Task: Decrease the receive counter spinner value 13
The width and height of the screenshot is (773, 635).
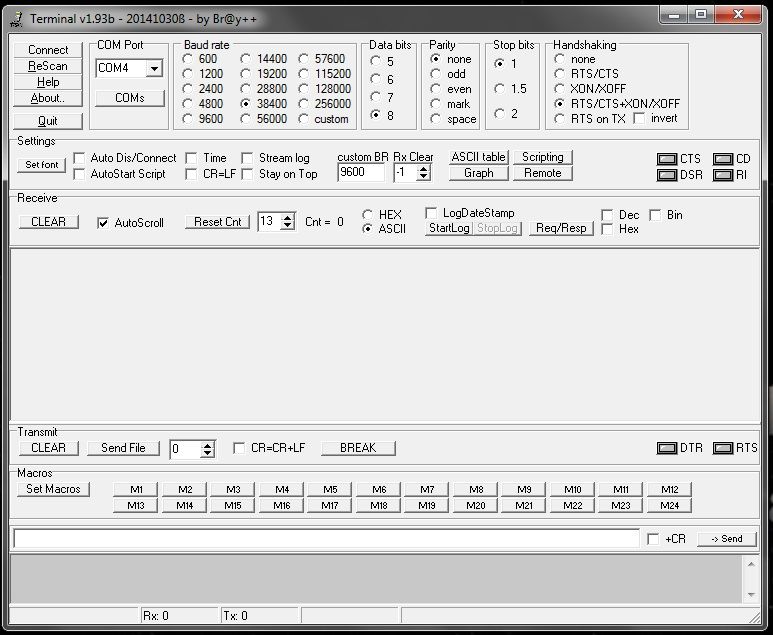Action: pos(287,225)
